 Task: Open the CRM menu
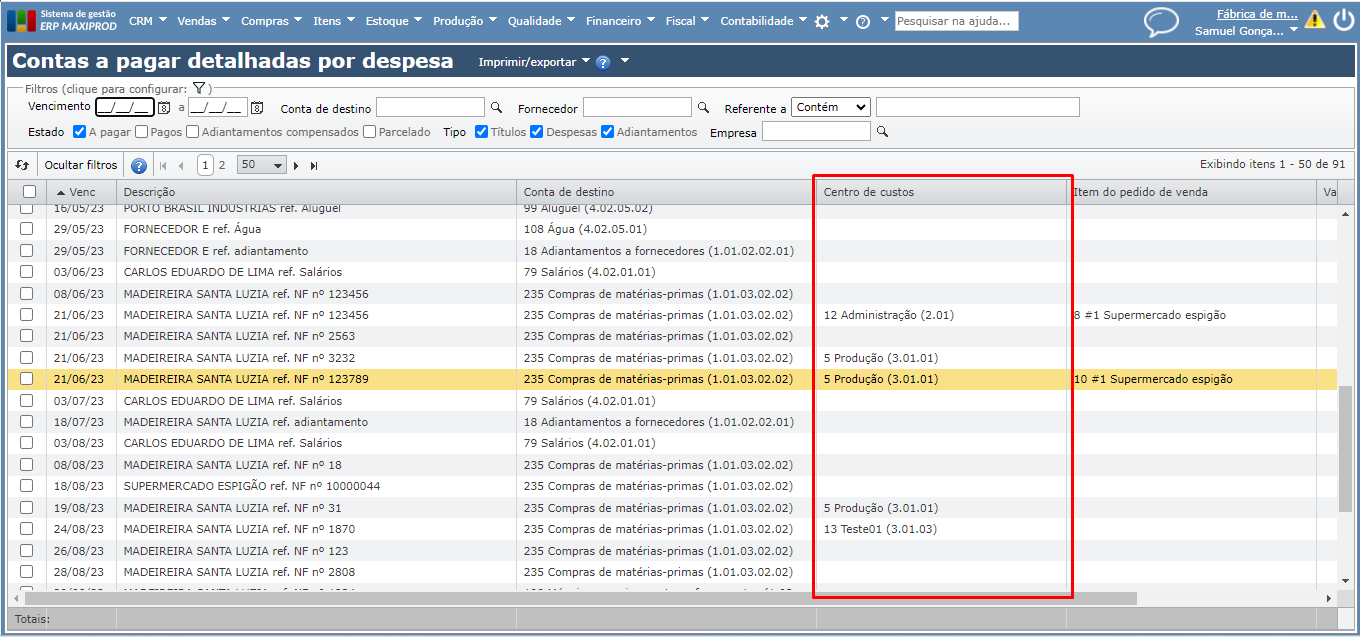click(147, 21)
